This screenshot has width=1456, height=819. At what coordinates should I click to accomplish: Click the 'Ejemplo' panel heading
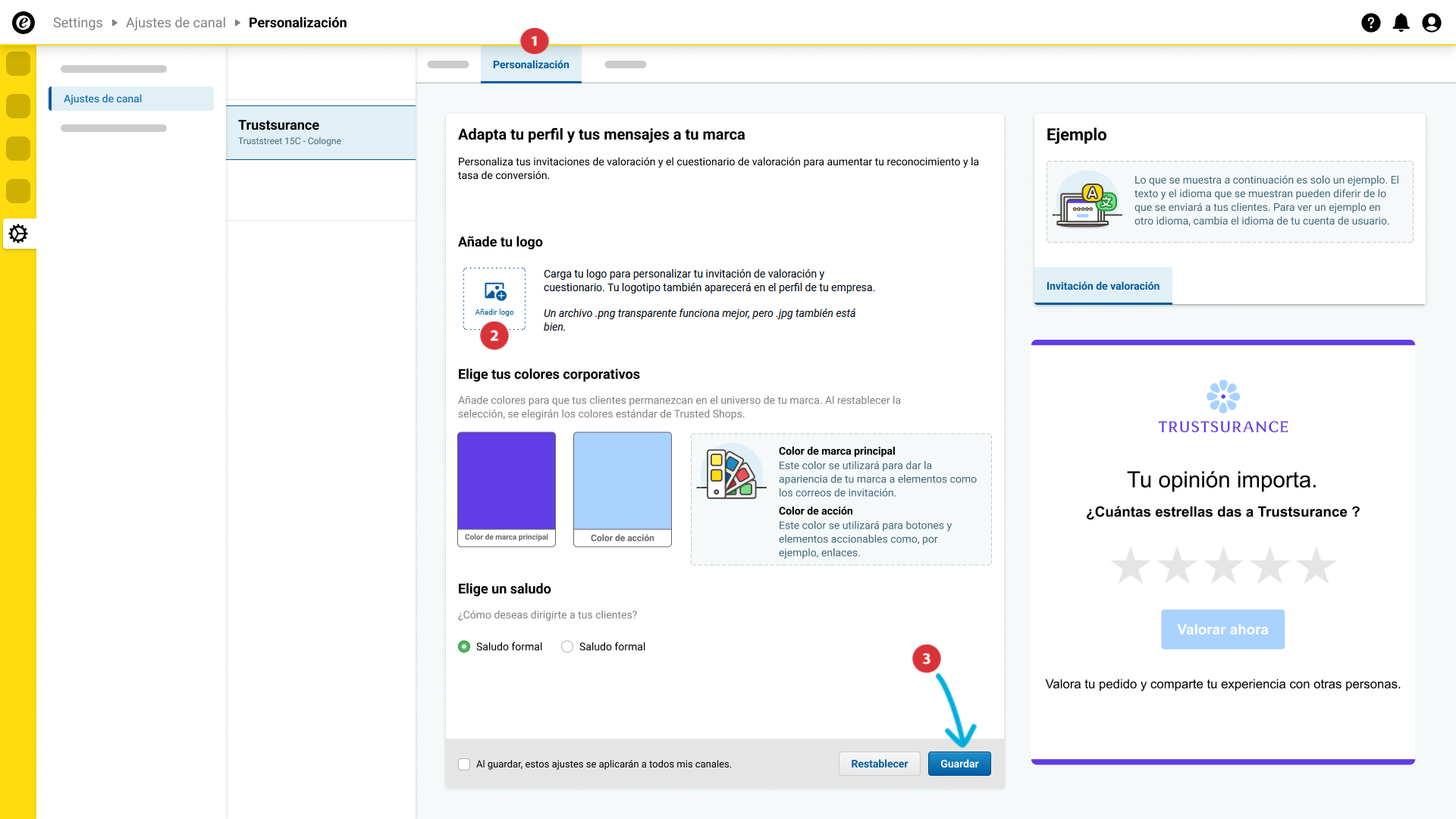pos(1076,134)
